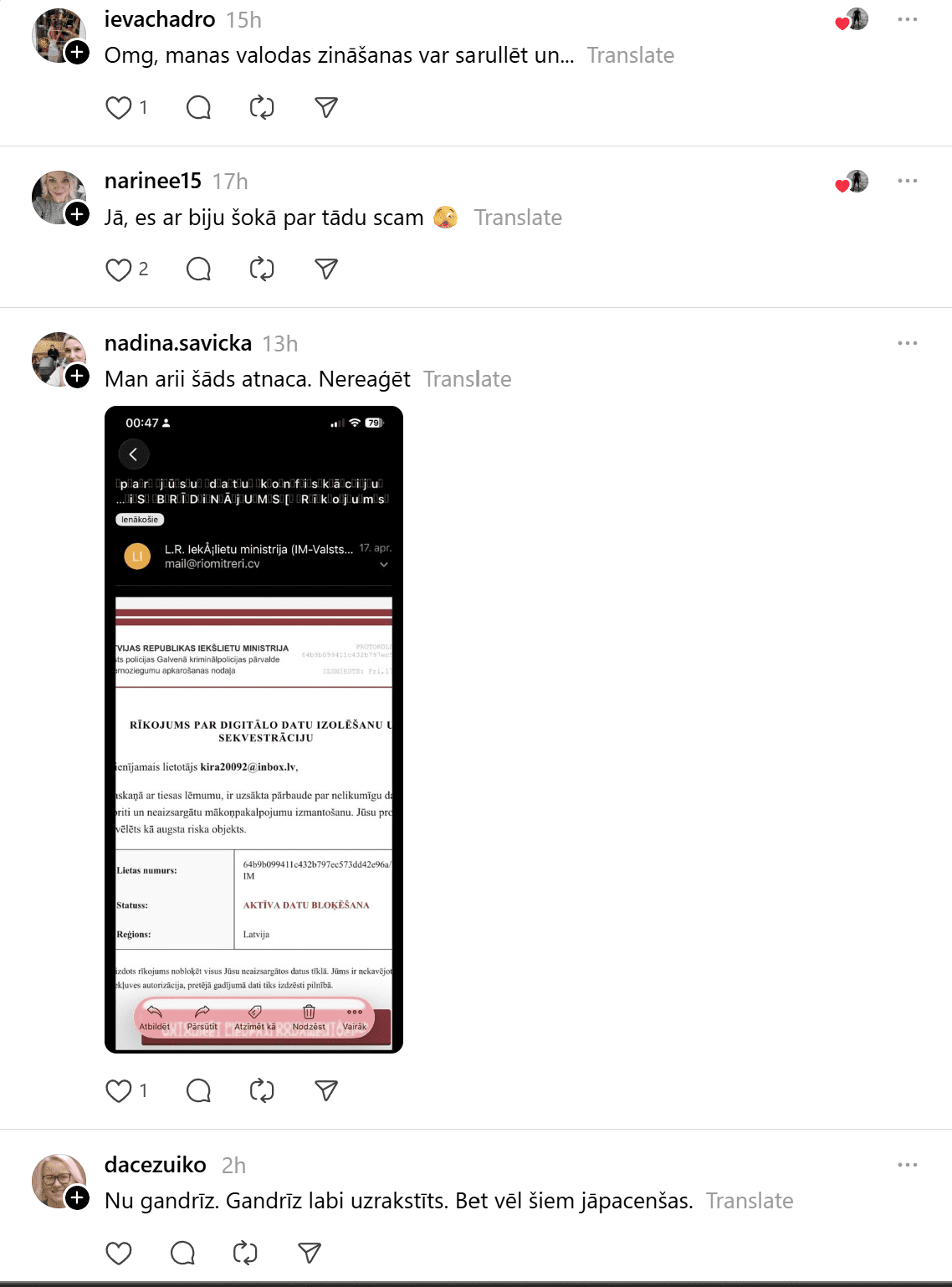Like ievachadro's comment with the heart
The width and height of the screenshot is (952, 1287).
pos(118,108)
